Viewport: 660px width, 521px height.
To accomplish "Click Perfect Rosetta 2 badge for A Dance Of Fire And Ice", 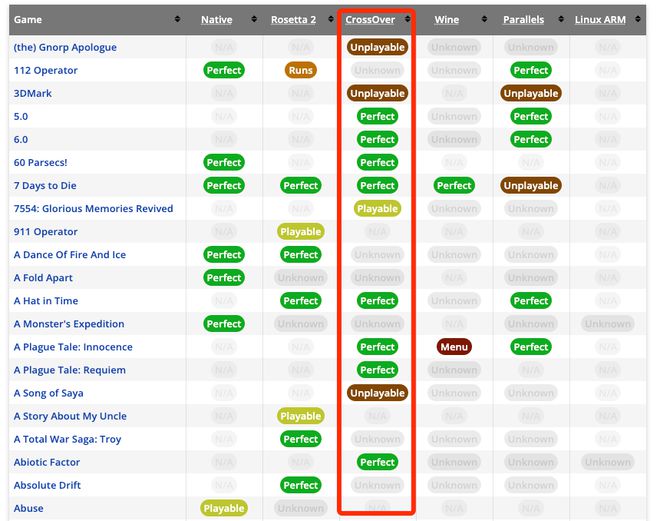I will click(x=301, y=255).
